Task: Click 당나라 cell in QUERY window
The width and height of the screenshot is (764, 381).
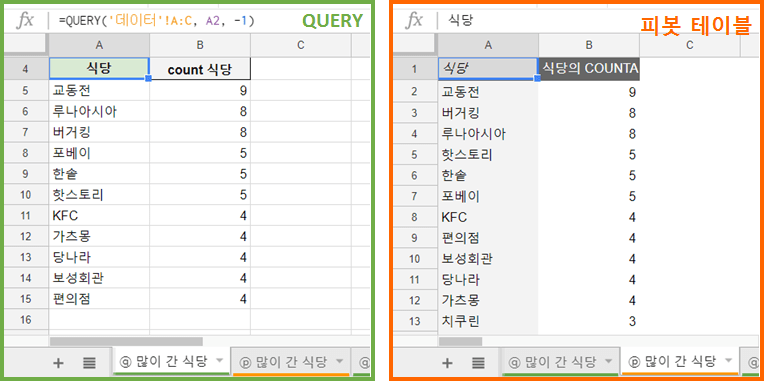Action: pos(99,257)
